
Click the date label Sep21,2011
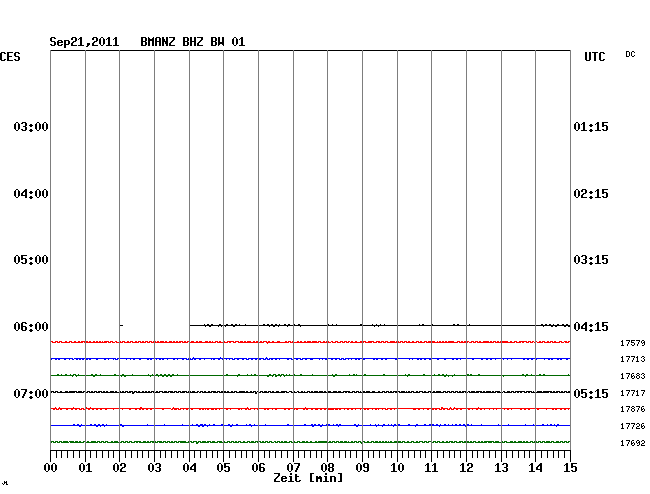tap(84, 42)
